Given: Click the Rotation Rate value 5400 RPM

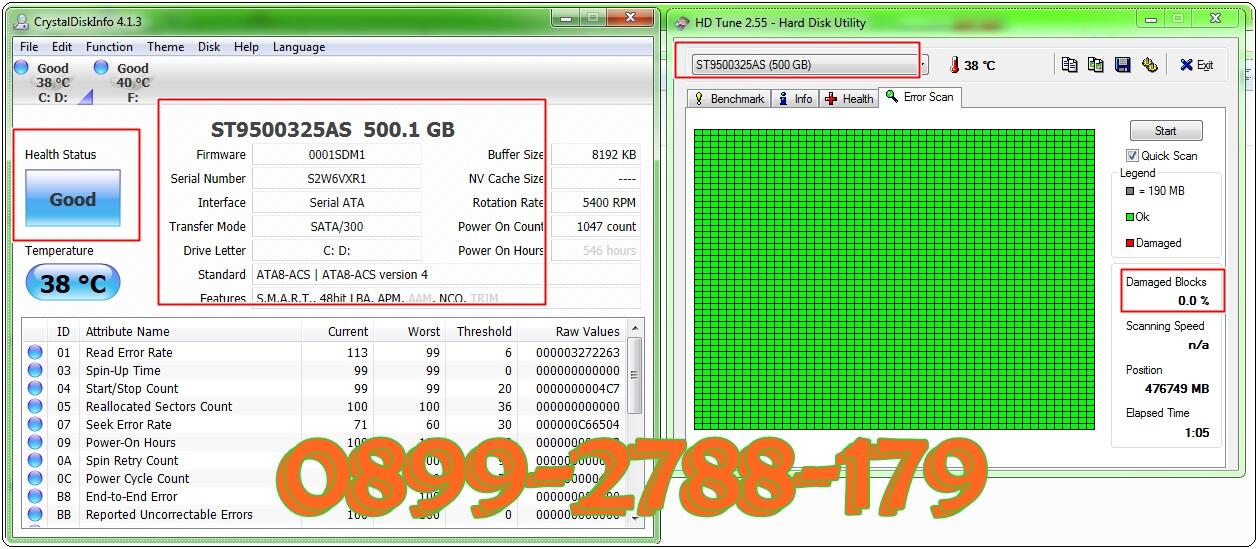Looking at the screenshot, I should (x=596, y=203).
